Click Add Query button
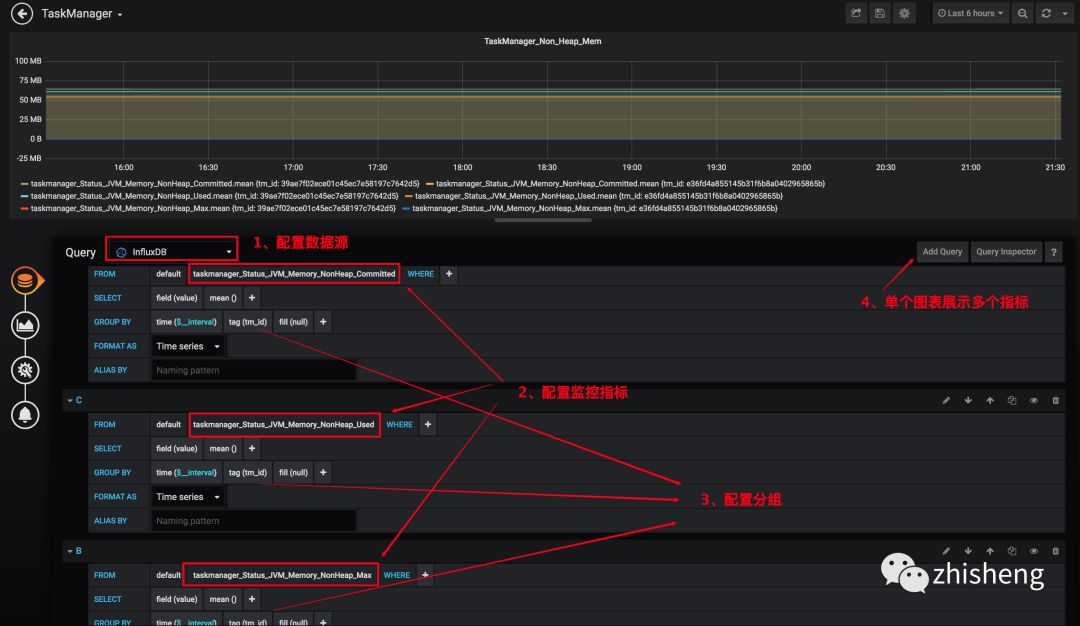The width and height of the screenshot is (1080, 626). point(942,252)
